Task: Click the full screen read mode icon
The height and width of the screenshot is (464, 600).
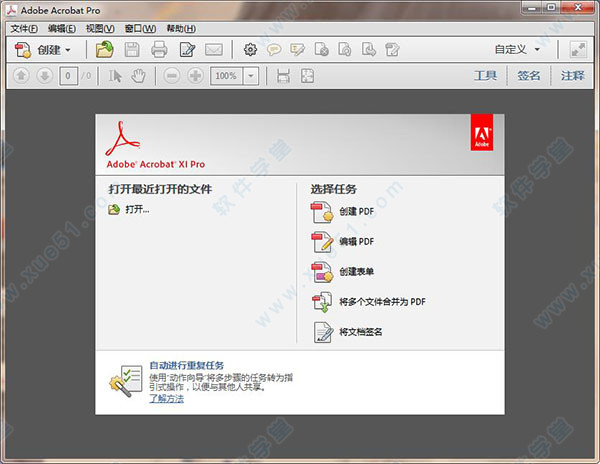Action: 578,49
